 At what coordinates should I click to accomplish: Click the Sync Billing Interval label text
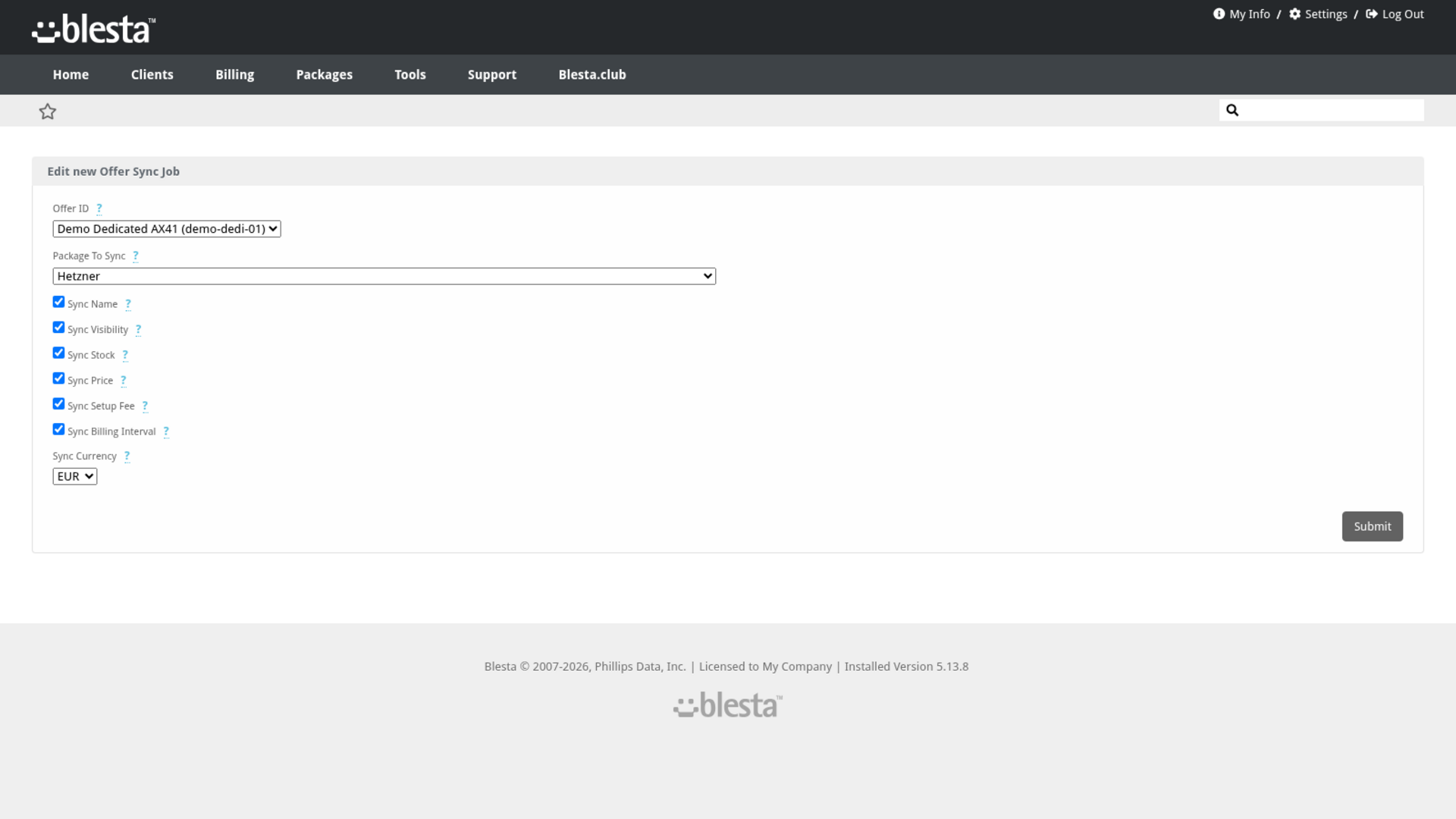click(111, 431)
